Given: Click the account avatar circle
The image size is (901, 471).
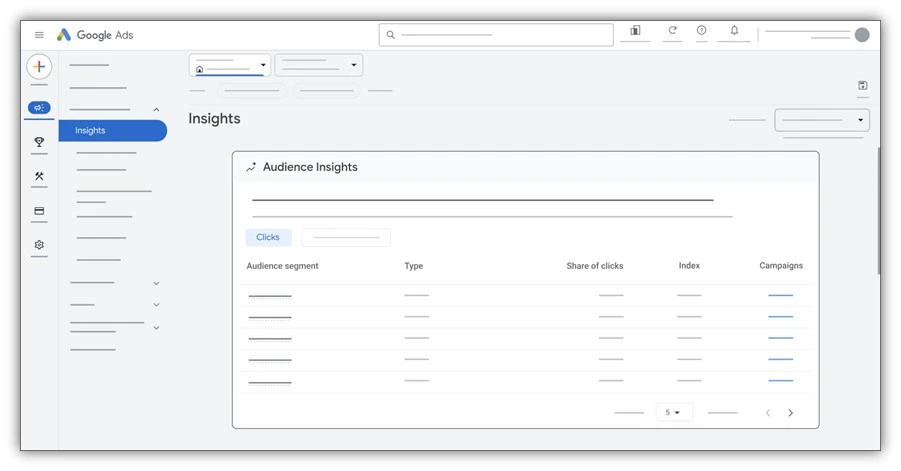Looking at the screenshot, I should (862, 35).
